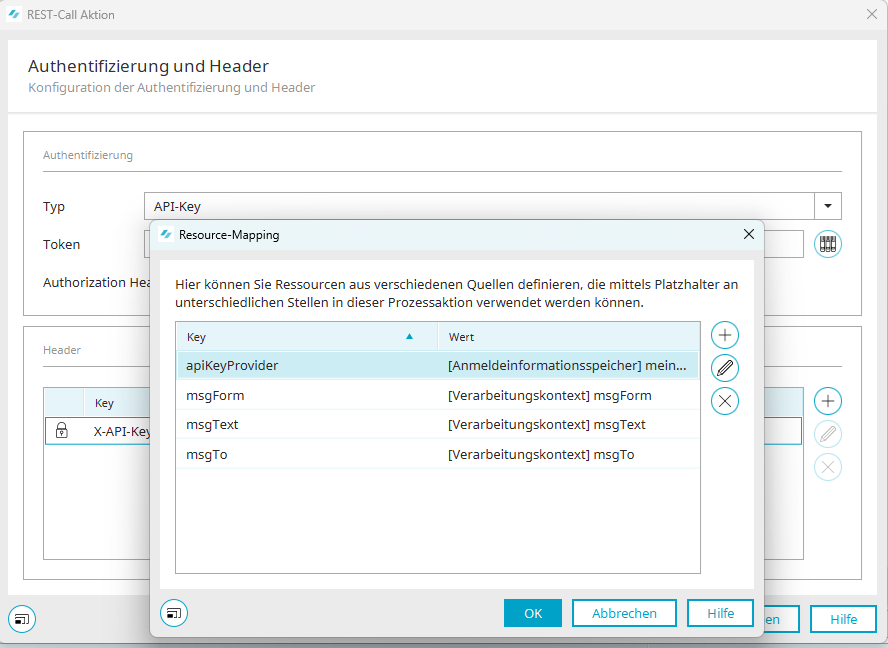
Task: Open the resource mapping icon next to Token
Action: (x=827, y=244)
